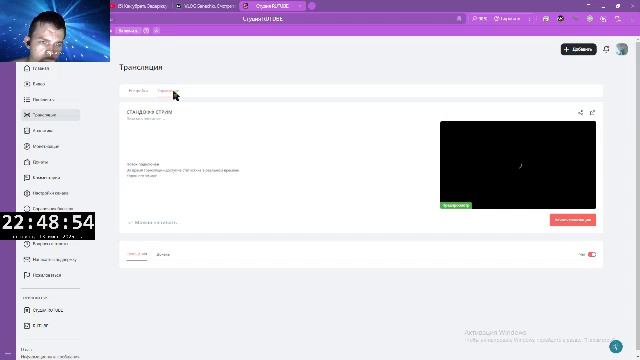
Task: Click the share icon on stream card
Action: point(580,113)
